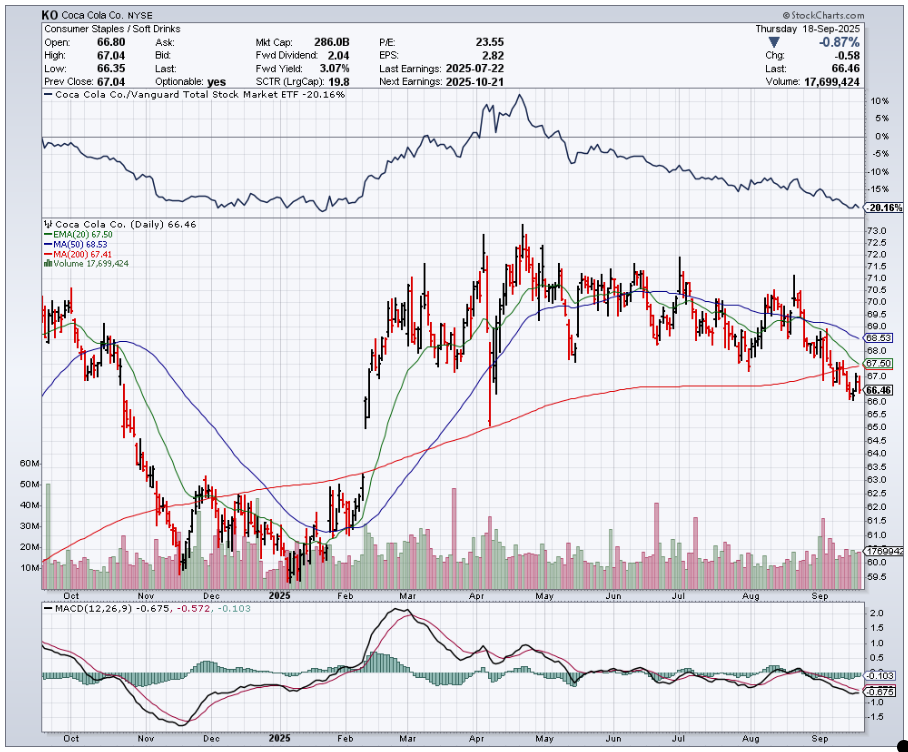Click the -0.103 histogram flag in the MACD panel
This screenshot has width=908, height=752.
click(x=880, y=676)
